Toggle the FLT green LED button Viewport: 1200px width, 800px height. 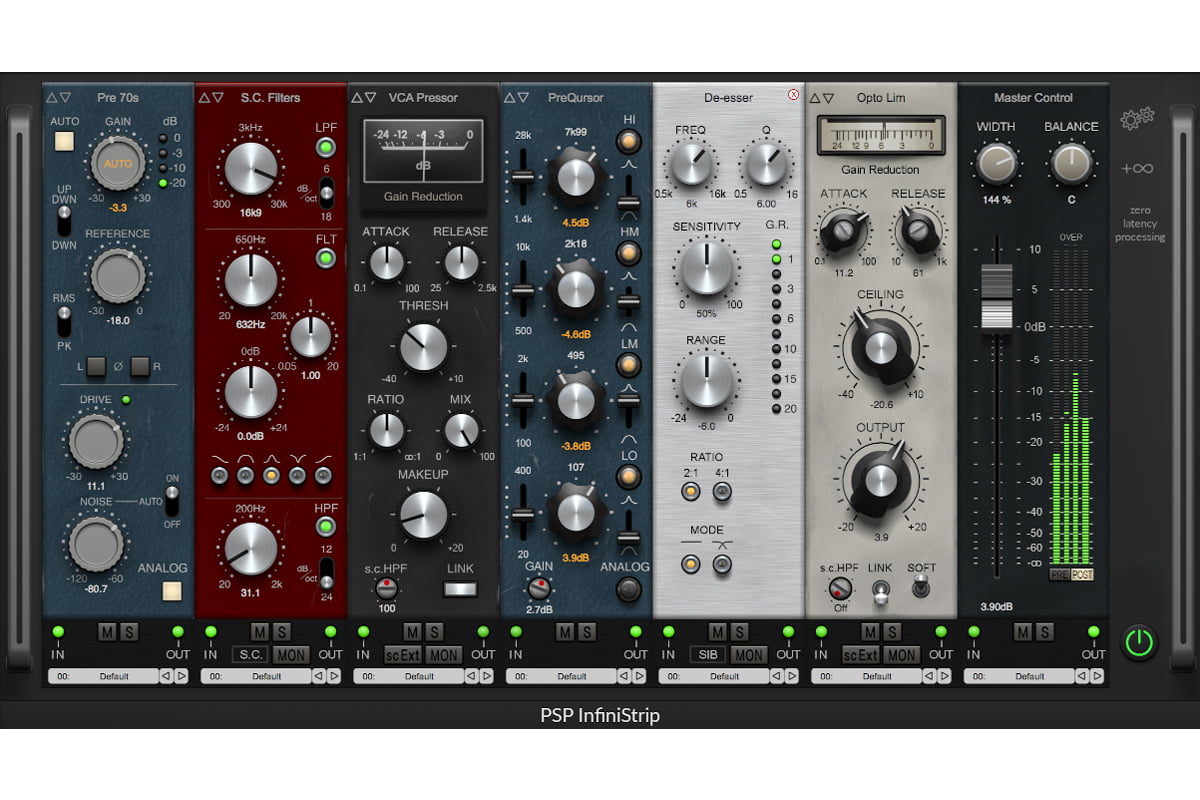click(x=326, y=258)
